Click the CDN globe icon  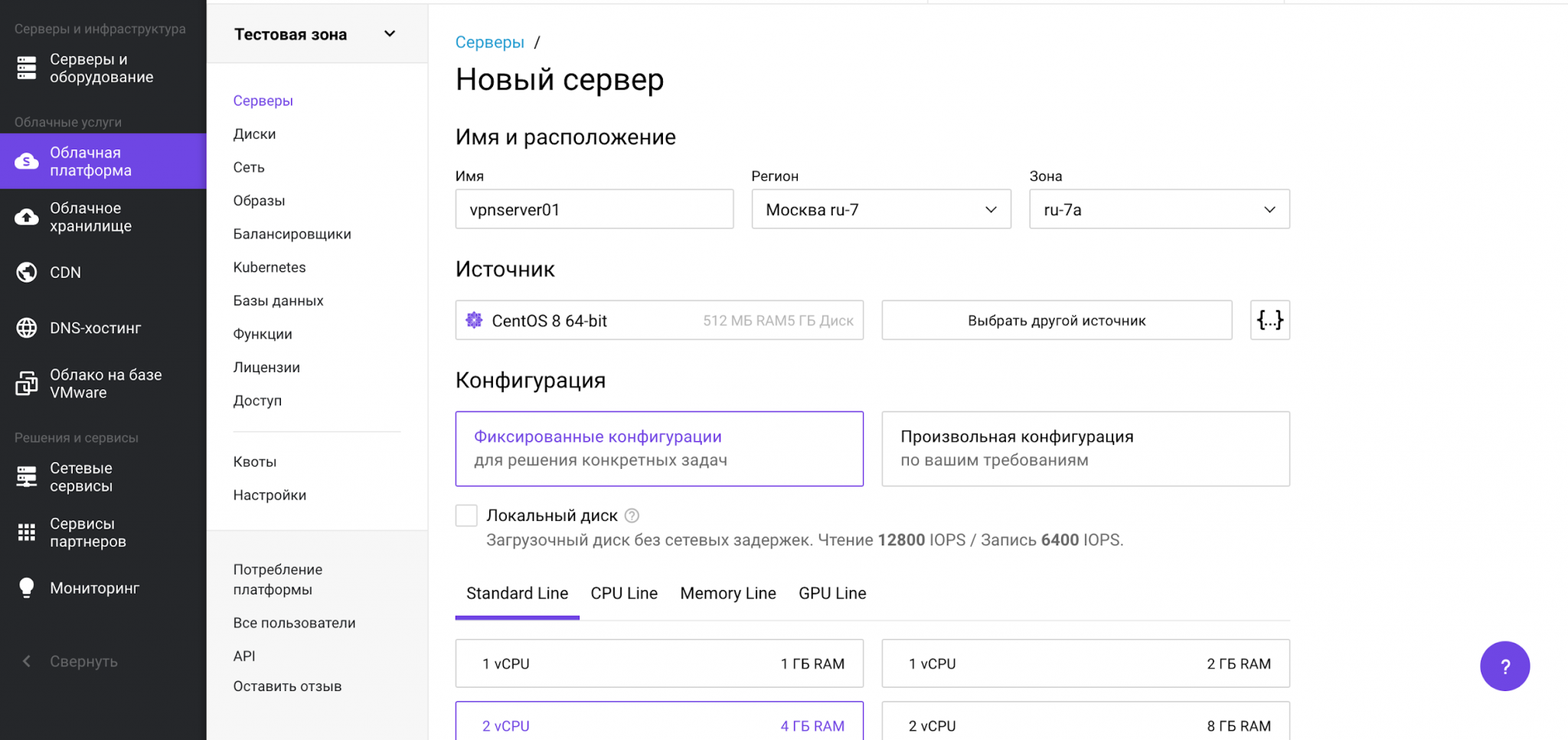[27, 273]
